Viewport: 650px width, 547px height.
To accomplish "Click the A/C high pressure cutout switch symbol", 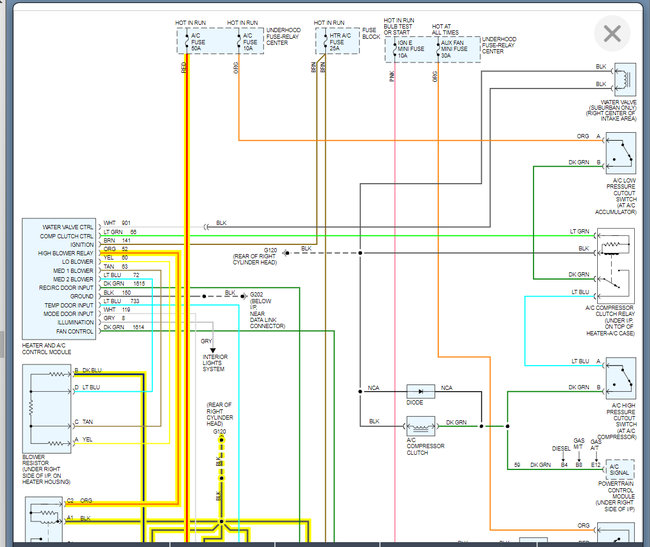I will tap(621, 378).
